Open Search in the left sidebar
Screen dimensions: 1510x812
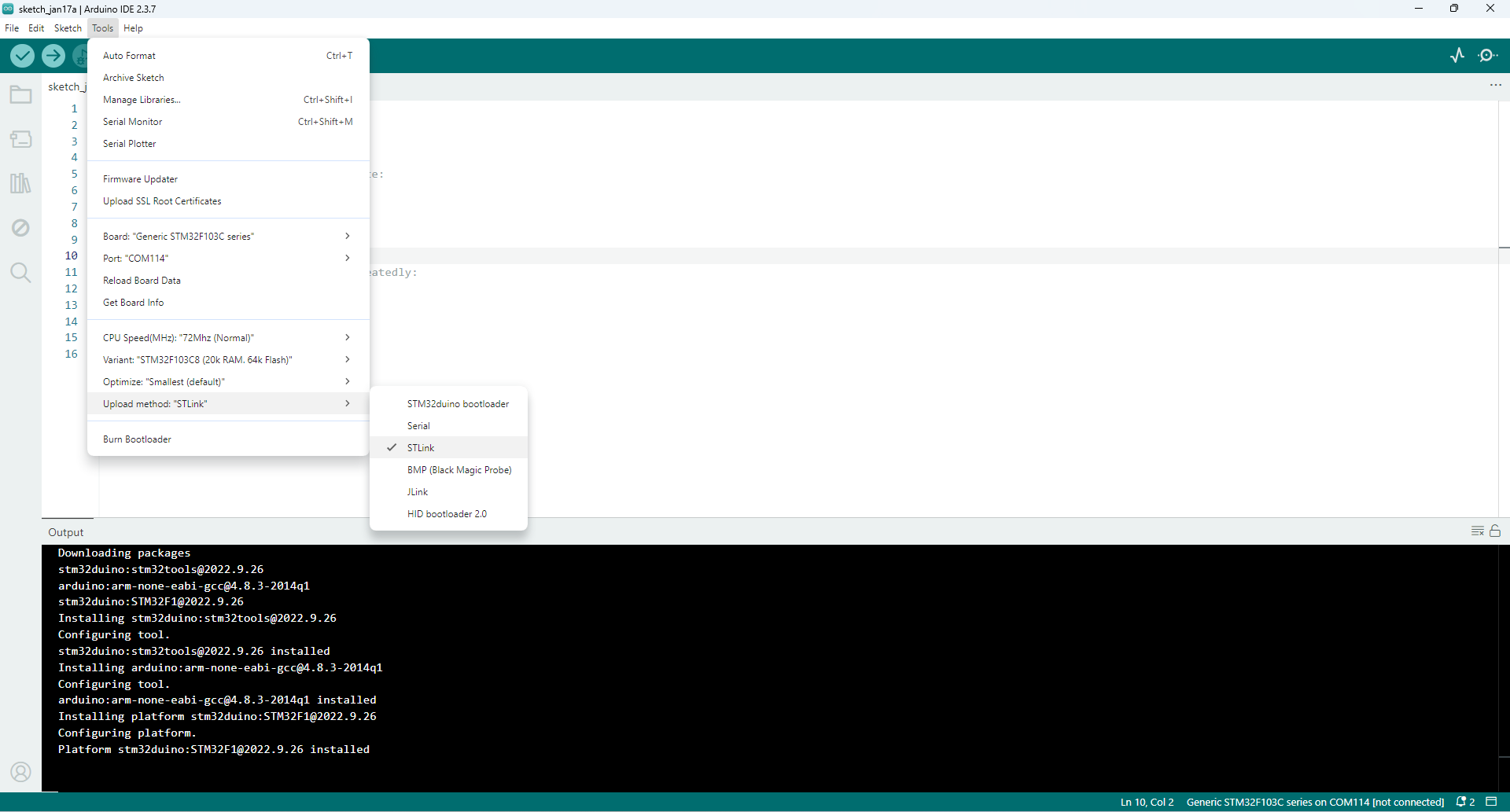coord(20,272)
